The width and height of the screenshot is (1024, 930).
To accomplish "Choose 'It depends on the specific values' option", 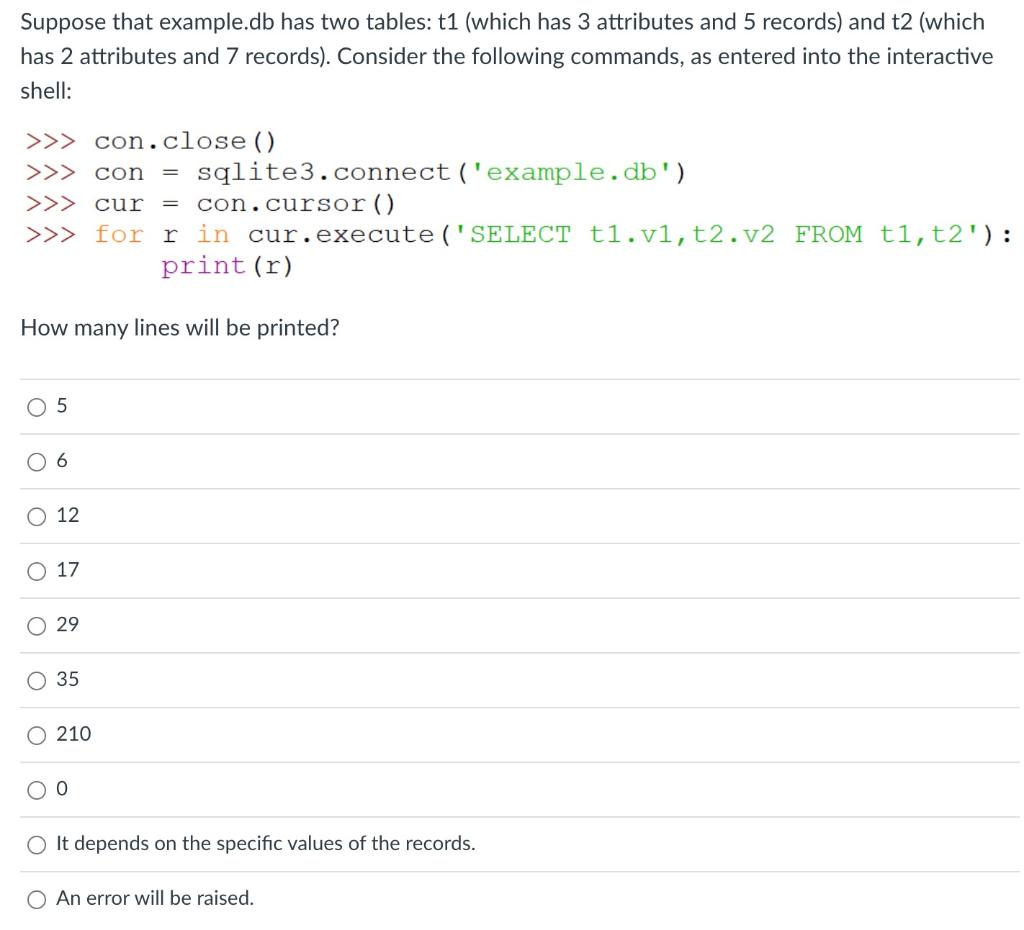I will click(37, 843).
